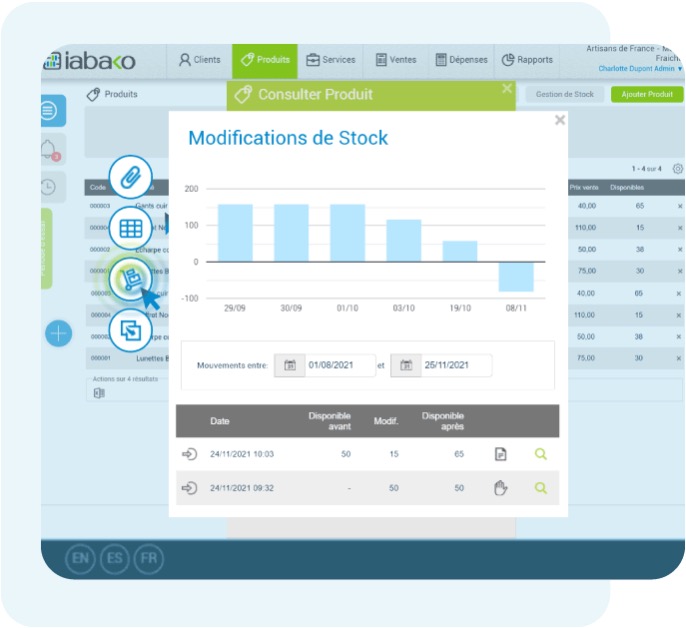Click the blue plus add button
This screenshot has height=628, width=686.
[x=59, y=333]
